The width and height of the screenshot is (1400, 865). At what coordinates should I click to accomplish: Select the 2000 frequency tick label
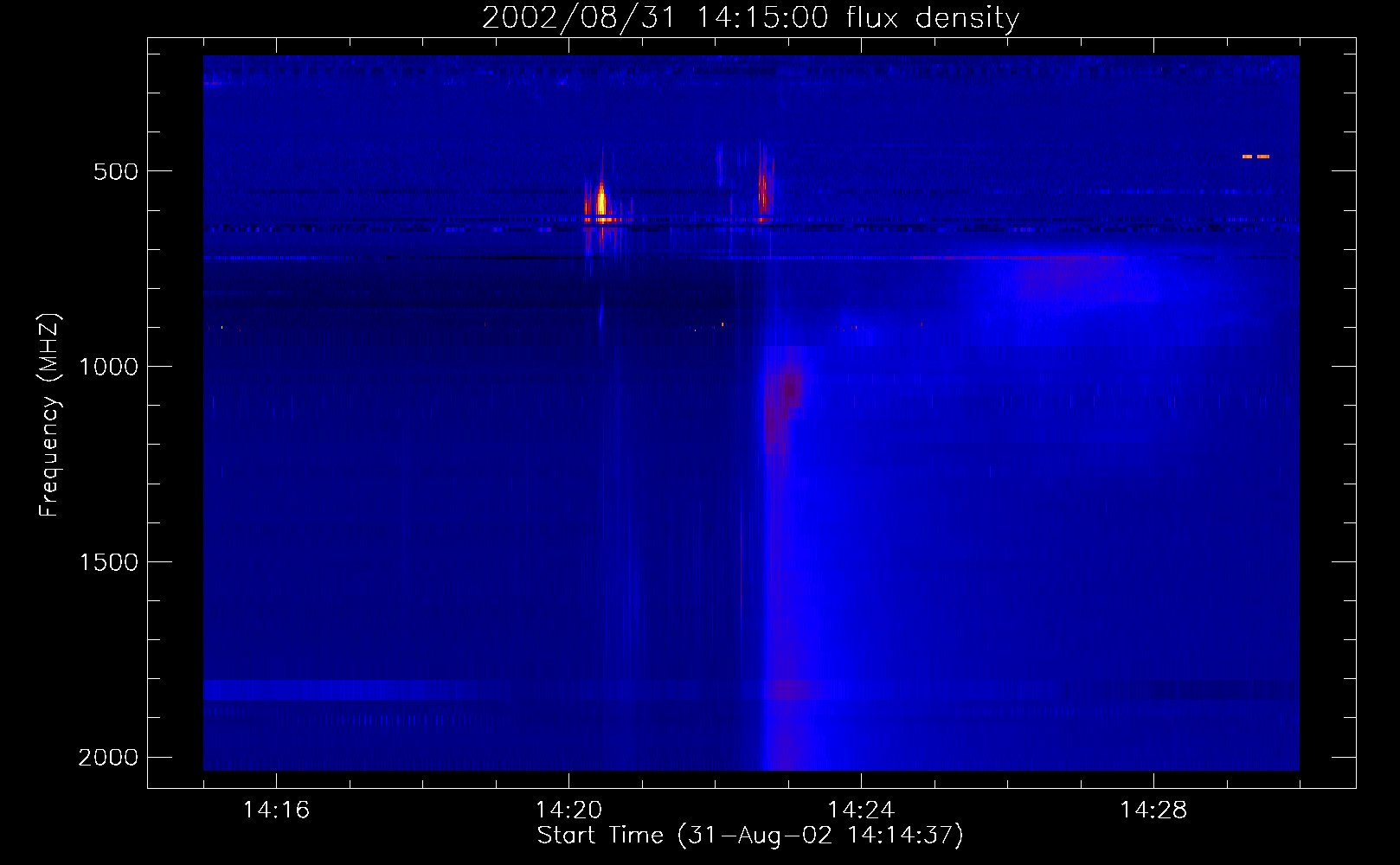pos(108,758)
